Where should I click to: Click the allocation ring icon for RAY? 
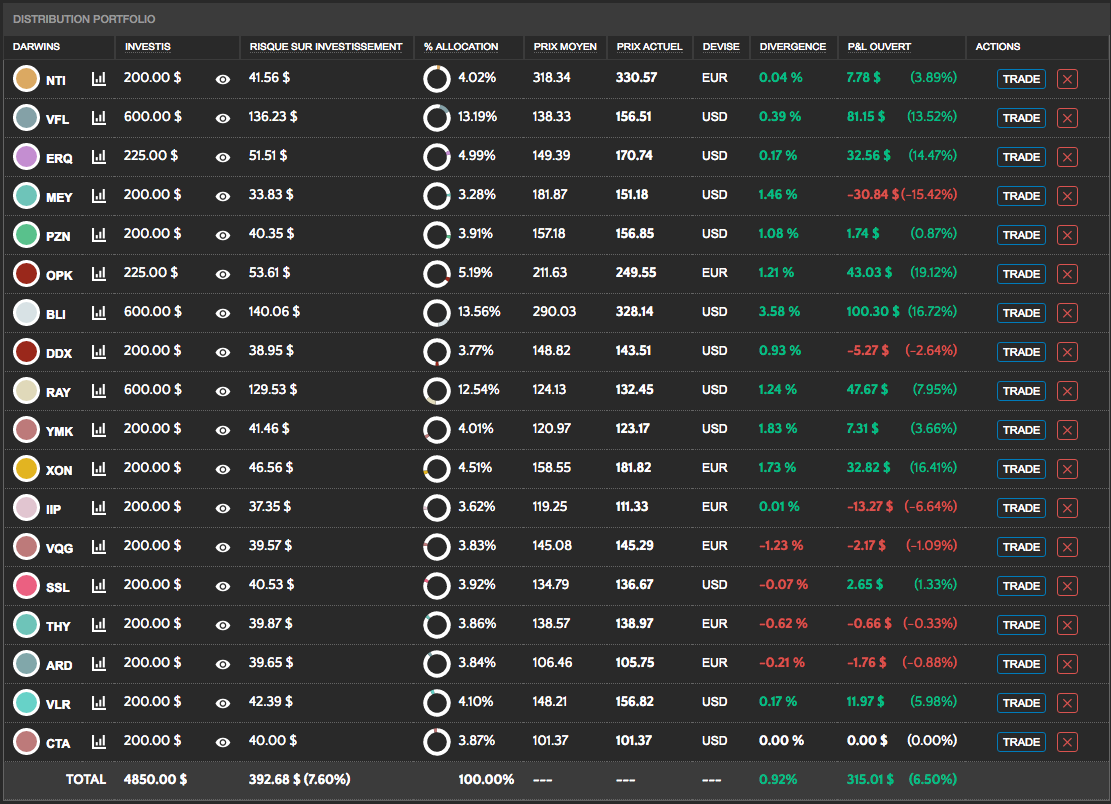[x=436, y=391]
